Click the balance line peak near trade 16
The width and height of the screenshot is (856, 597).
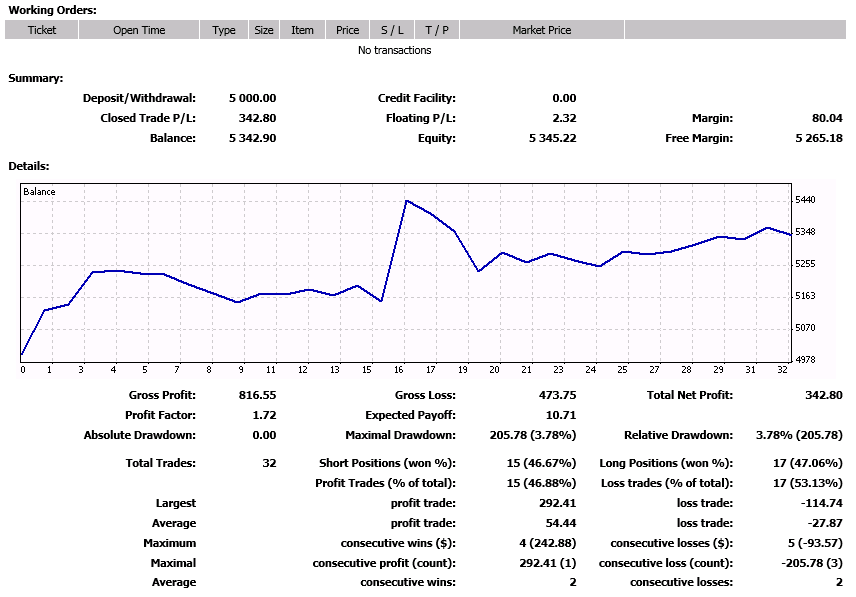pyautogui.click(x=406, y=201)
